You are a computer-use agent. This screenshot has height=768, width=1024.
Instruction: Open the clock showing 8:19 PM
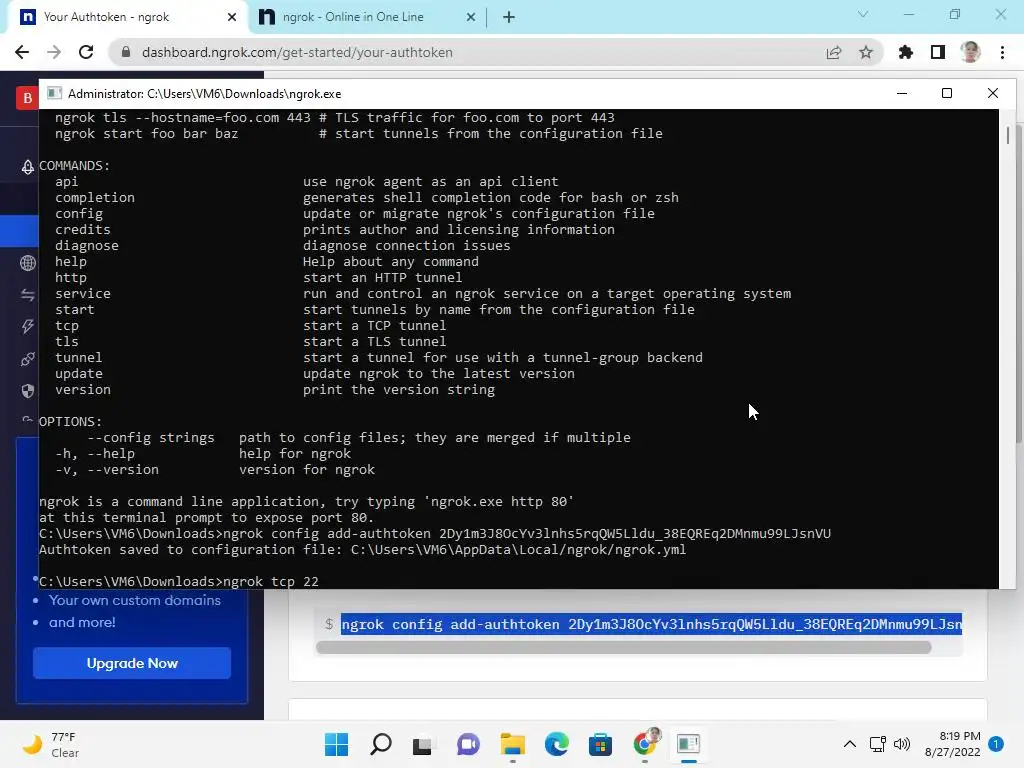pos(953,744)
